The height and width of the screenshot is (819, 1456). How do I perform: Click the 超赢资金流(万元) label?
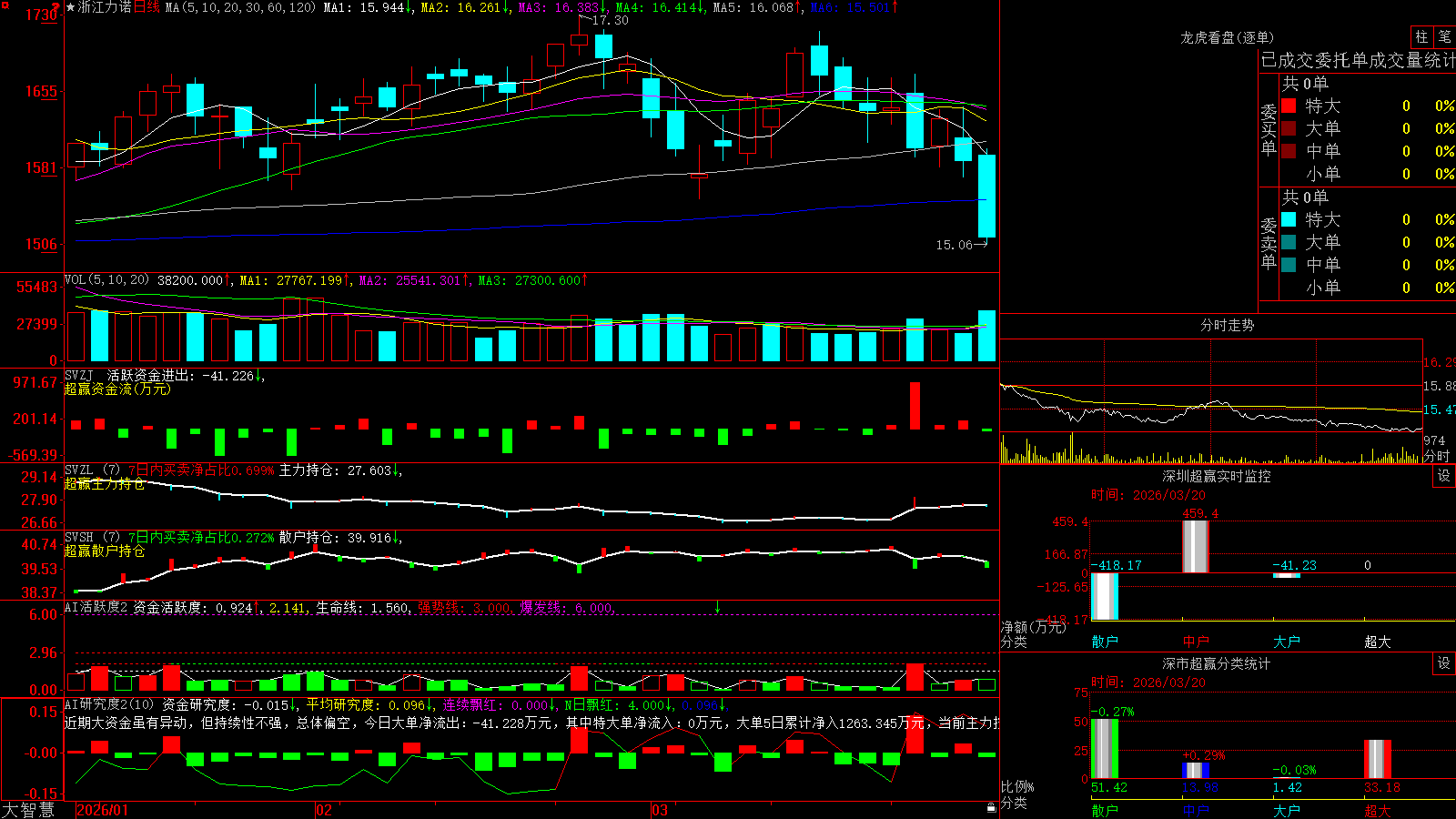pos(117,389)
